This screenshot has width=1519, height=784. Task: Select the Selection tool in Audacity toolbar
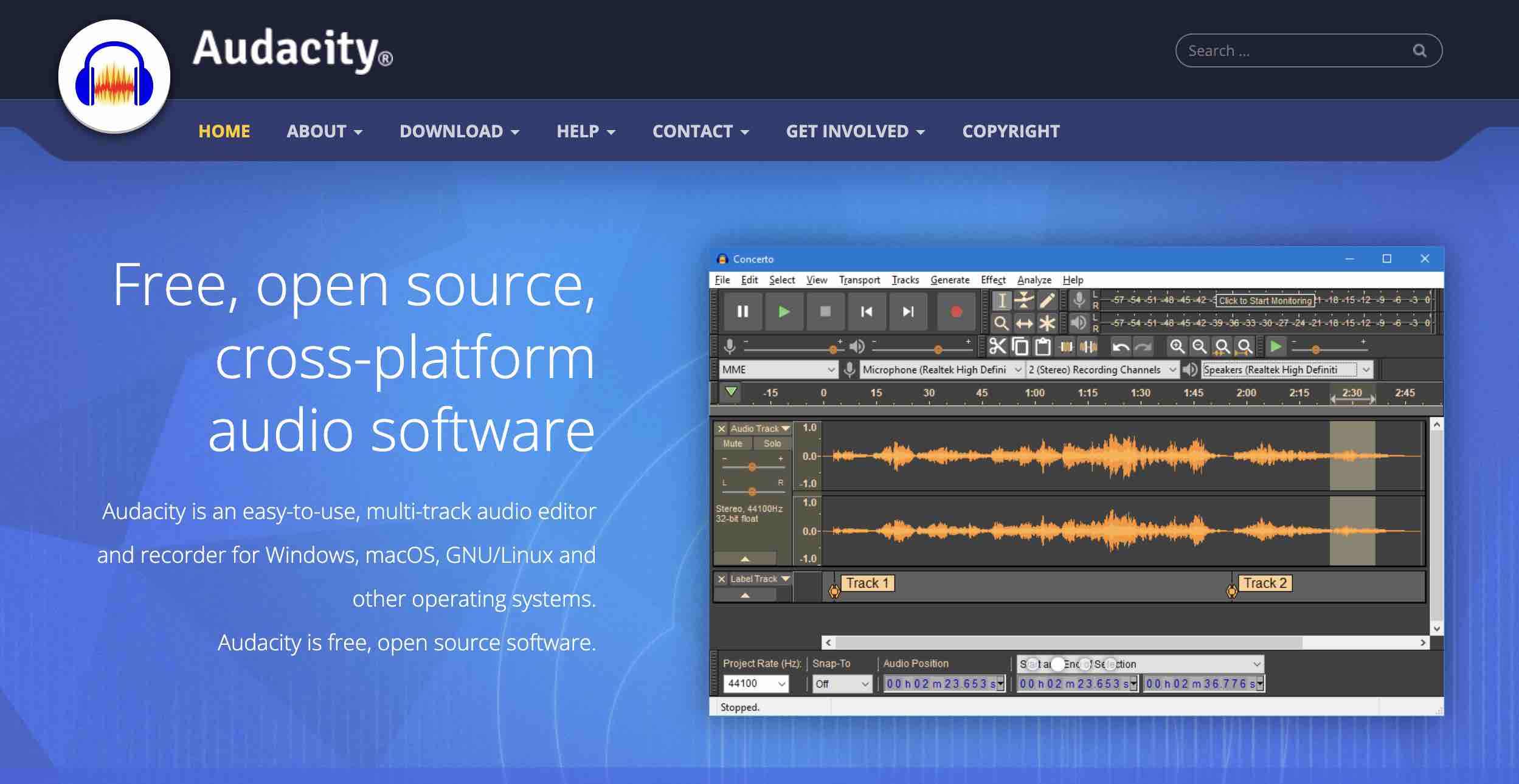pos(1002,300)
